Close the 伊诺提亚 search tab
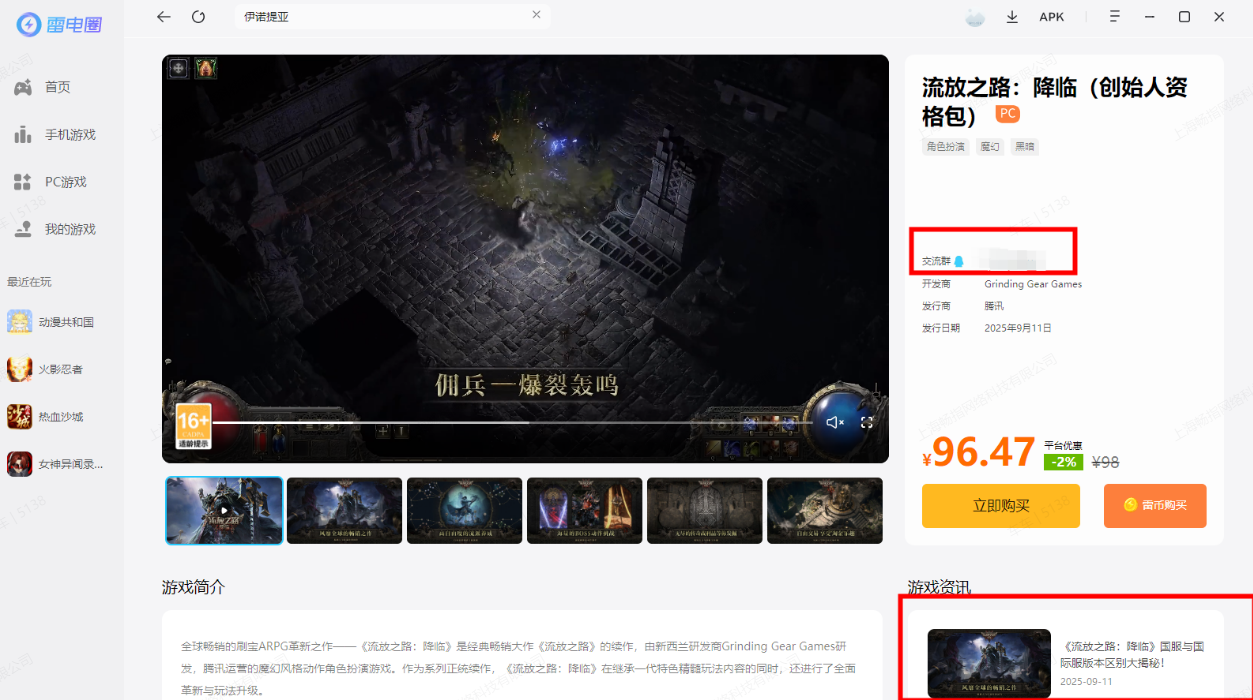The image size is (1253, 700). tap(536, 15)
